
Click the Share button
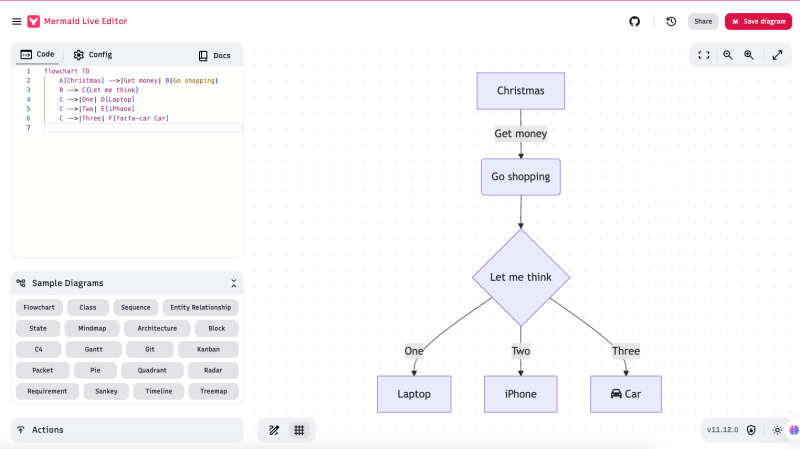(703, 21)
